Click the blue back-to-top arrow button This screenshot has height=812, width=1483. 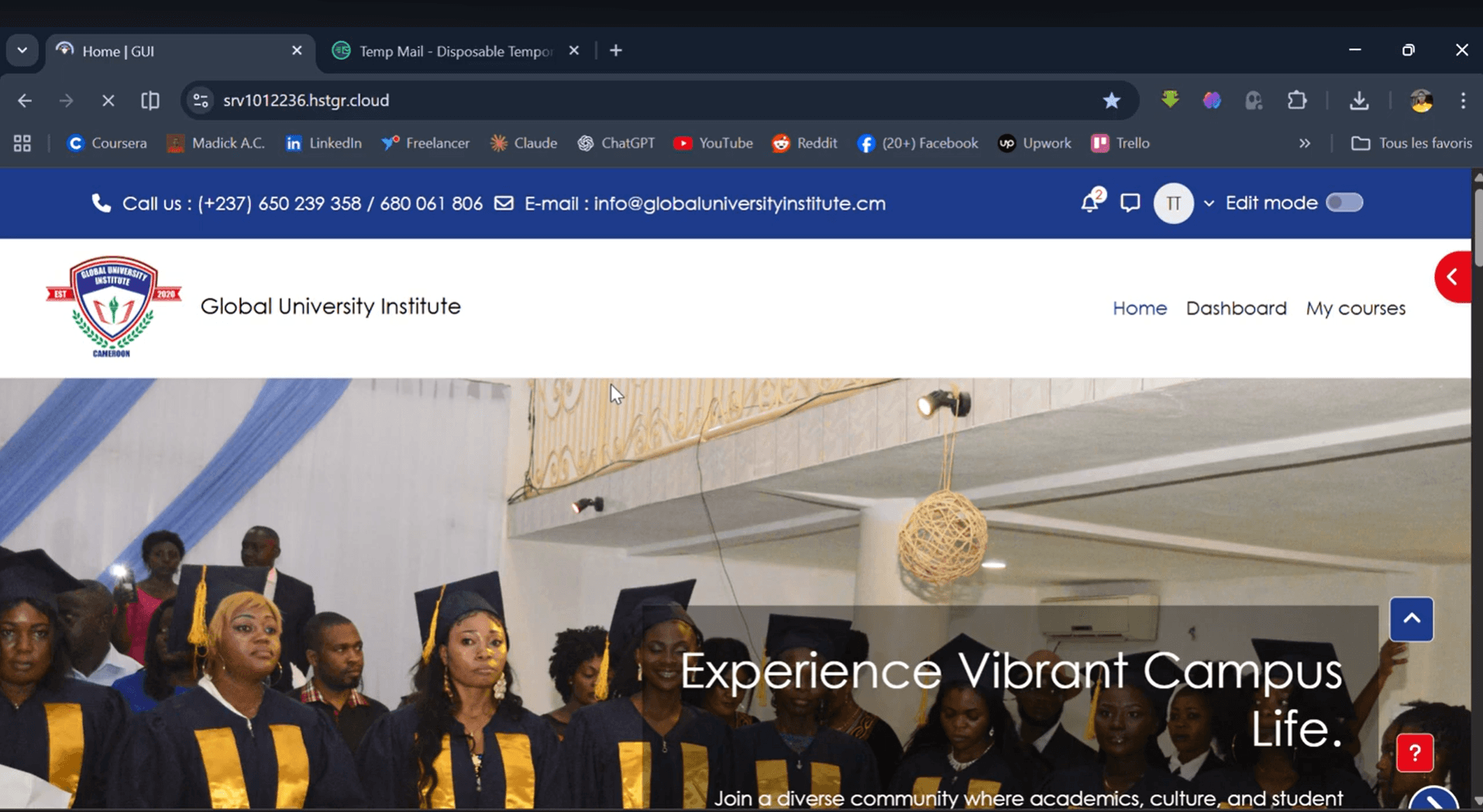point(1411,619)
